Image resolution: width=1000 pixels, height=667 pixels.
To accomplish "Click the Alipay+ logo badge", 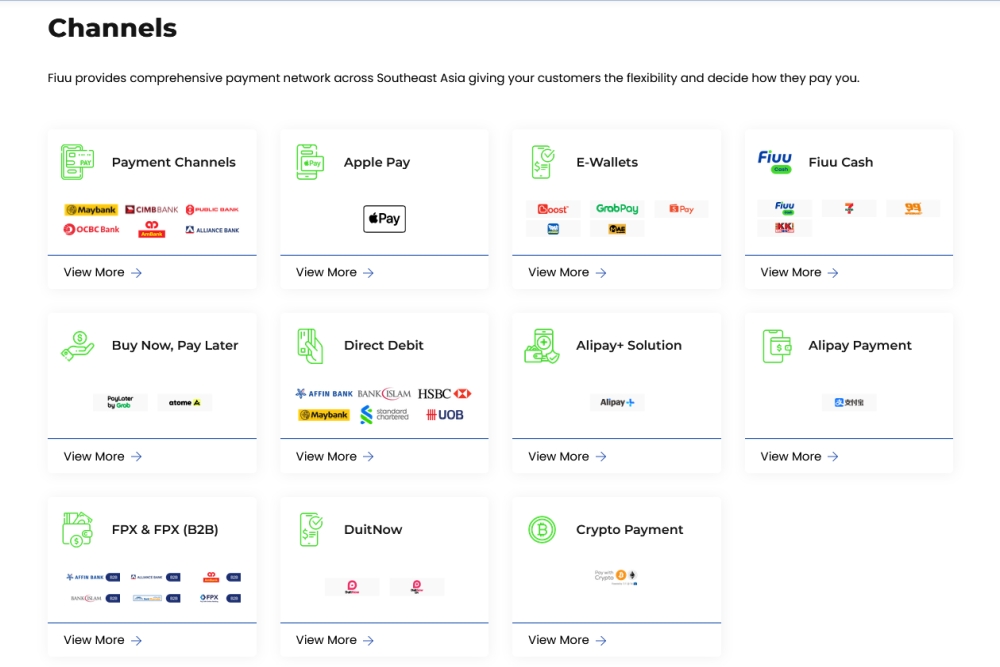I will pyautogui.click(x=617, y=402).
